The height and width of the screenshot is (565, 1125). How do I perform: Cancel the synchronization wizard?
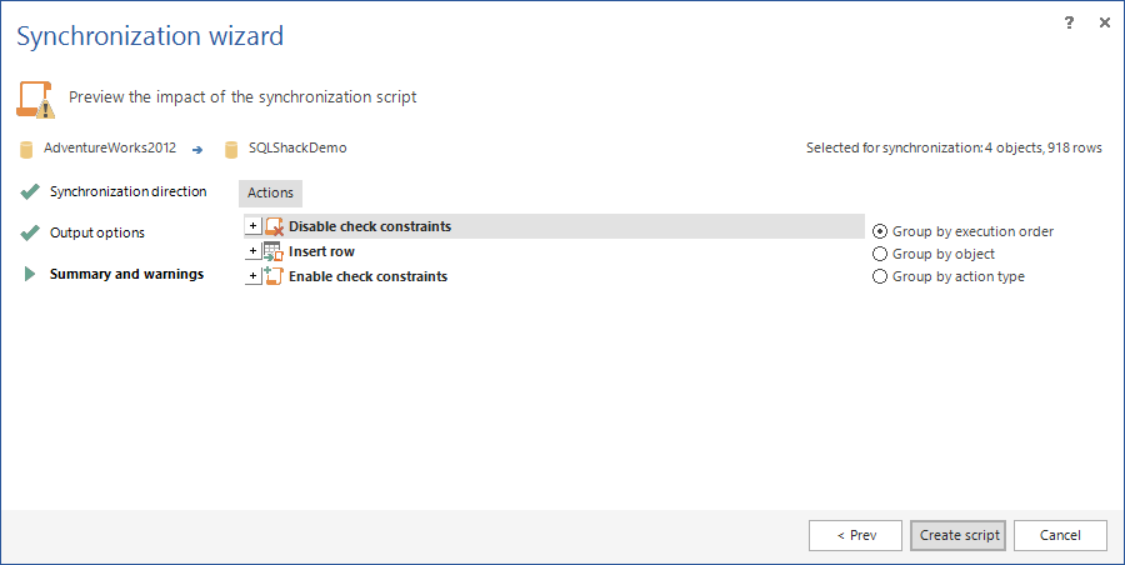(x=1060, y=535)
